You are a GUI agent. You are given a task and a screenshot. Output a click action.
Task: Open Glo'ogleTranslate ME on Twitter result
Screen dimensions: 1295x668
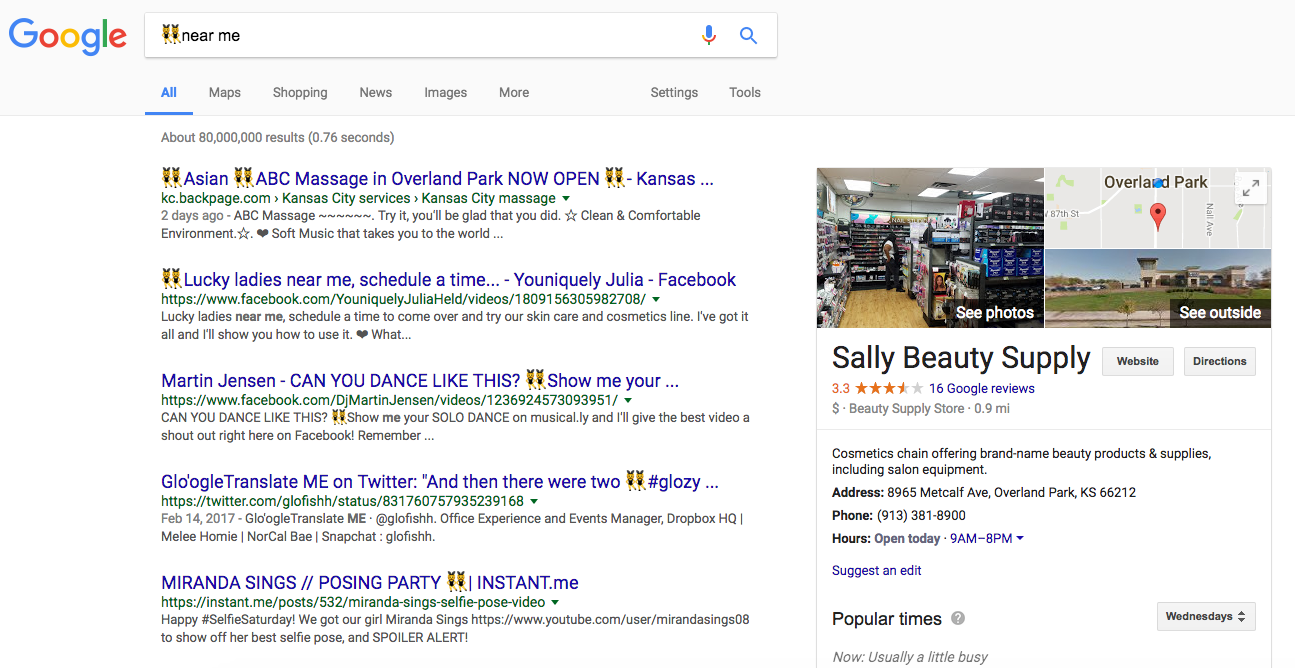(440, 482)
